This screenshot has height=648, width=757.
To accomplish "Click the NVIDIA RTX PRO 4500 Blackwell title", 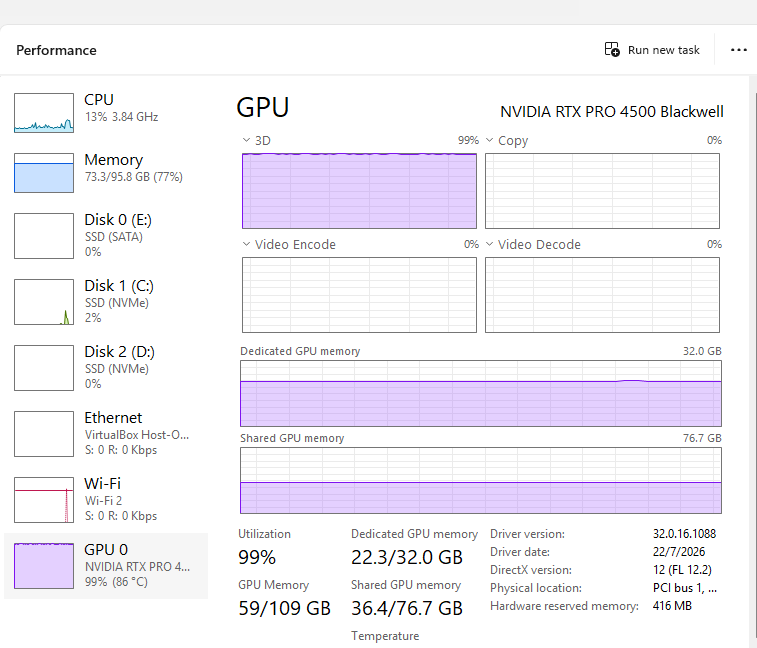I will tap(612, 112).
